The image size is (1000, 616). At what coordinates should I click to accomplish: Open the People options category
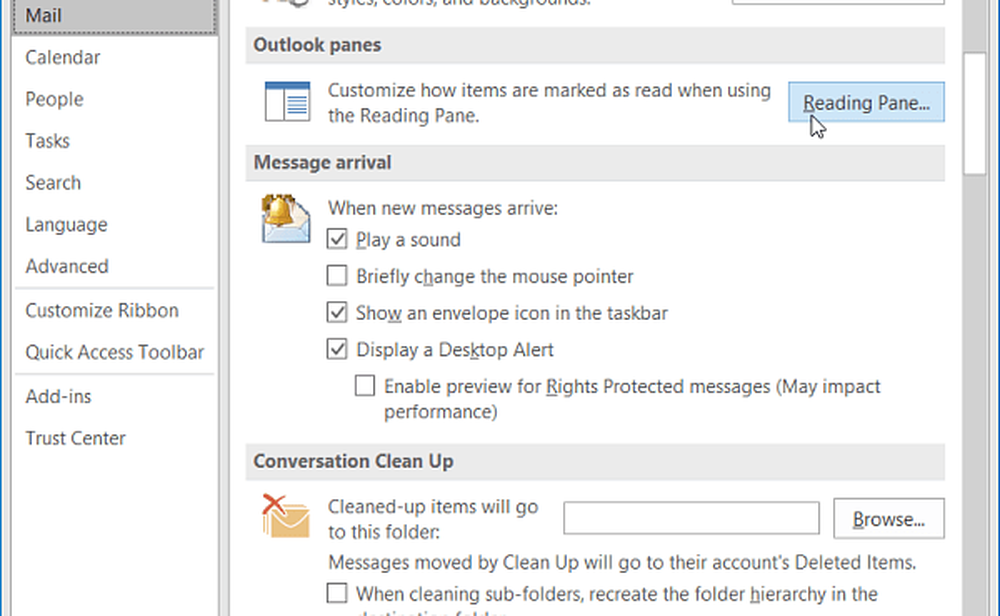pyautogui.click(x=54, y=100)
